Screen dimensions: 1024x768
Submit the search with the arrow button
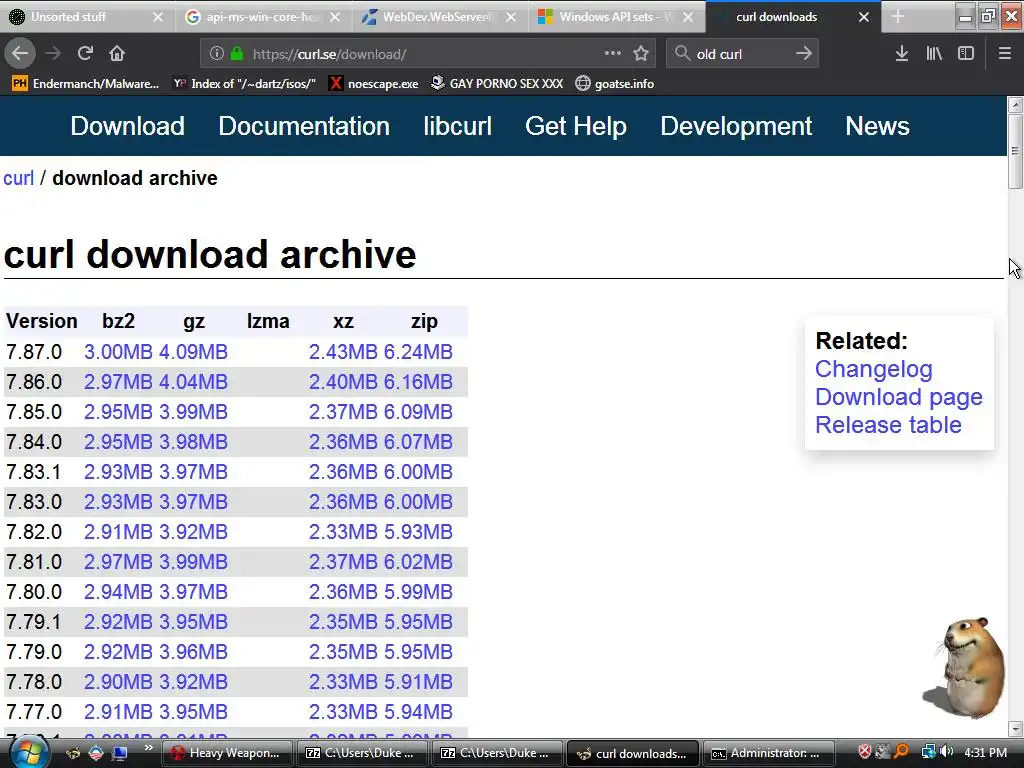804,54
